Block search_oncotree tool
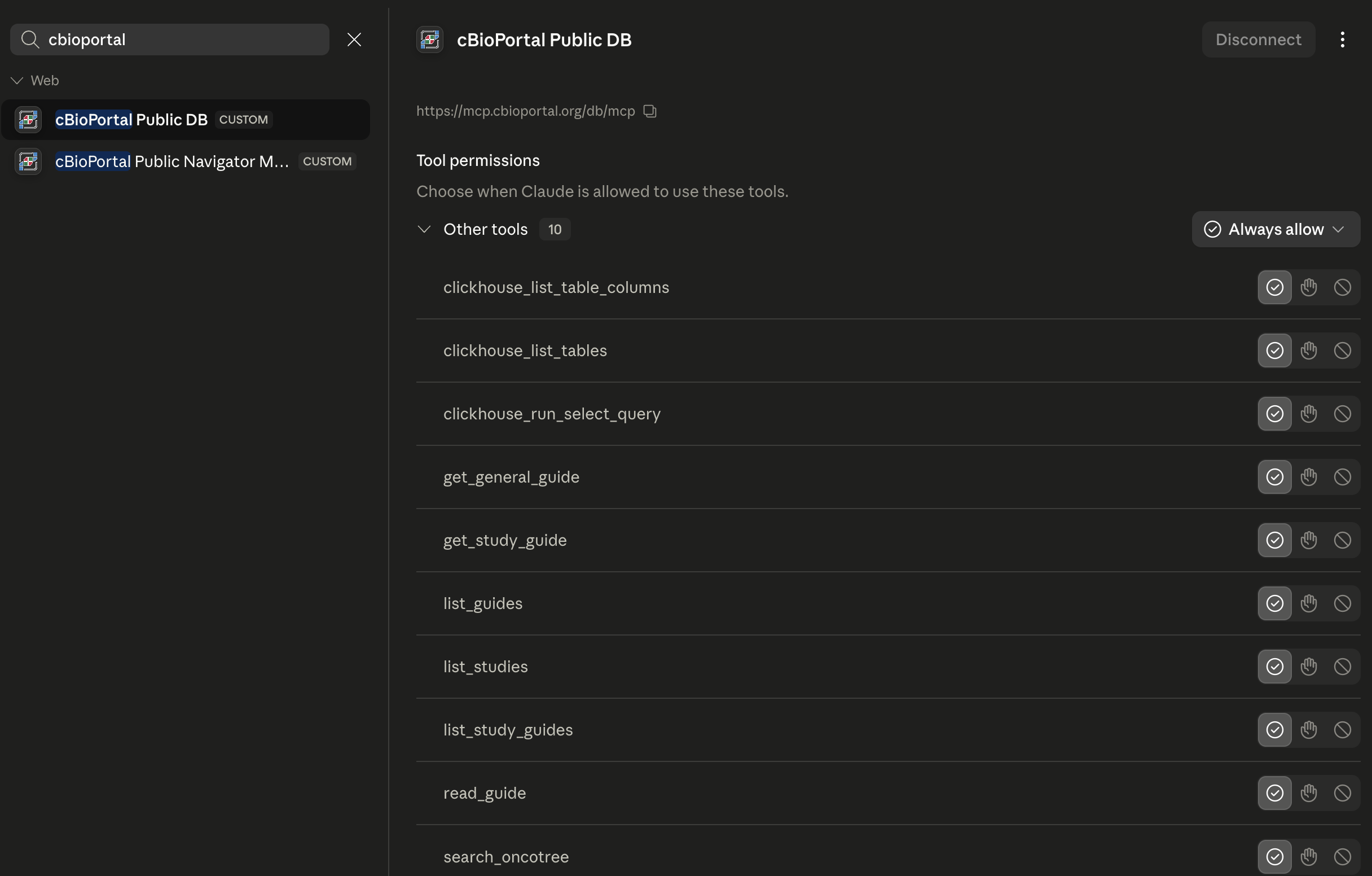1372x876 pixels. click(x=1342, y=857)
